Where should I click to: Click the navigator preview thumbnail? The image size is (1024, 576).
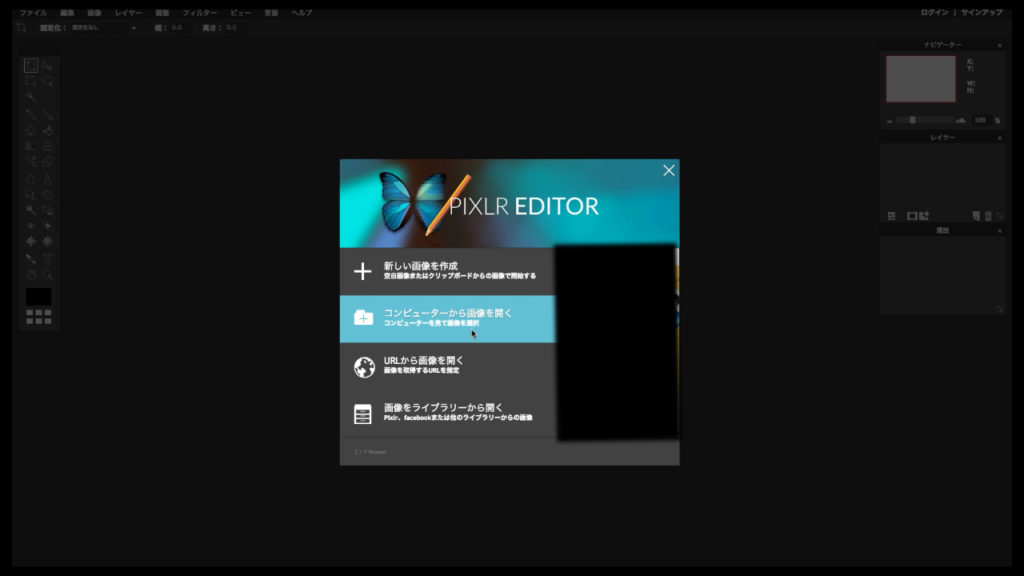(921, 79)
